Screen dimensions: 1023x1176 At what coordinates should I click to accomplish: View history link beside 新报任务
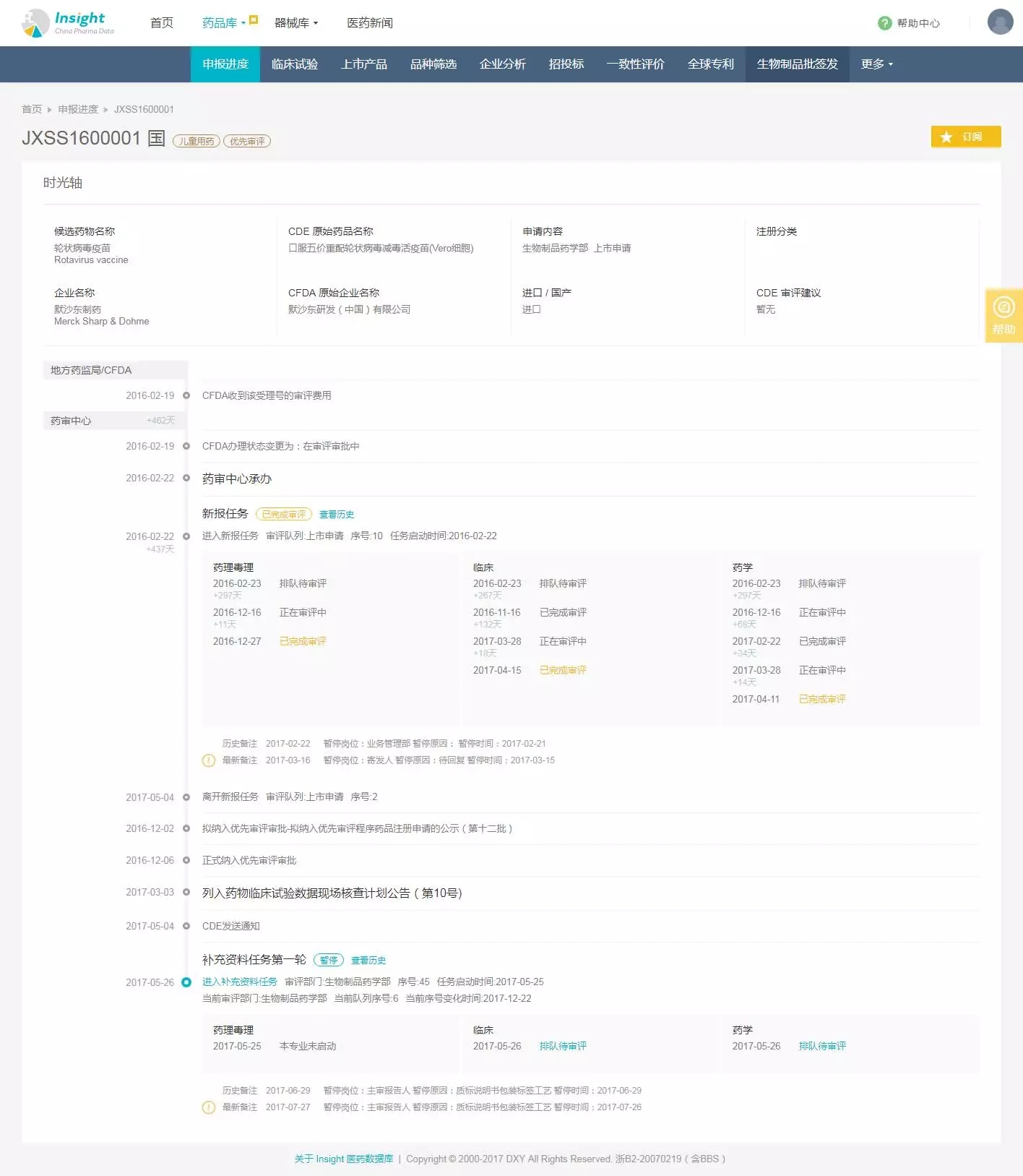[x=337, y=515]
